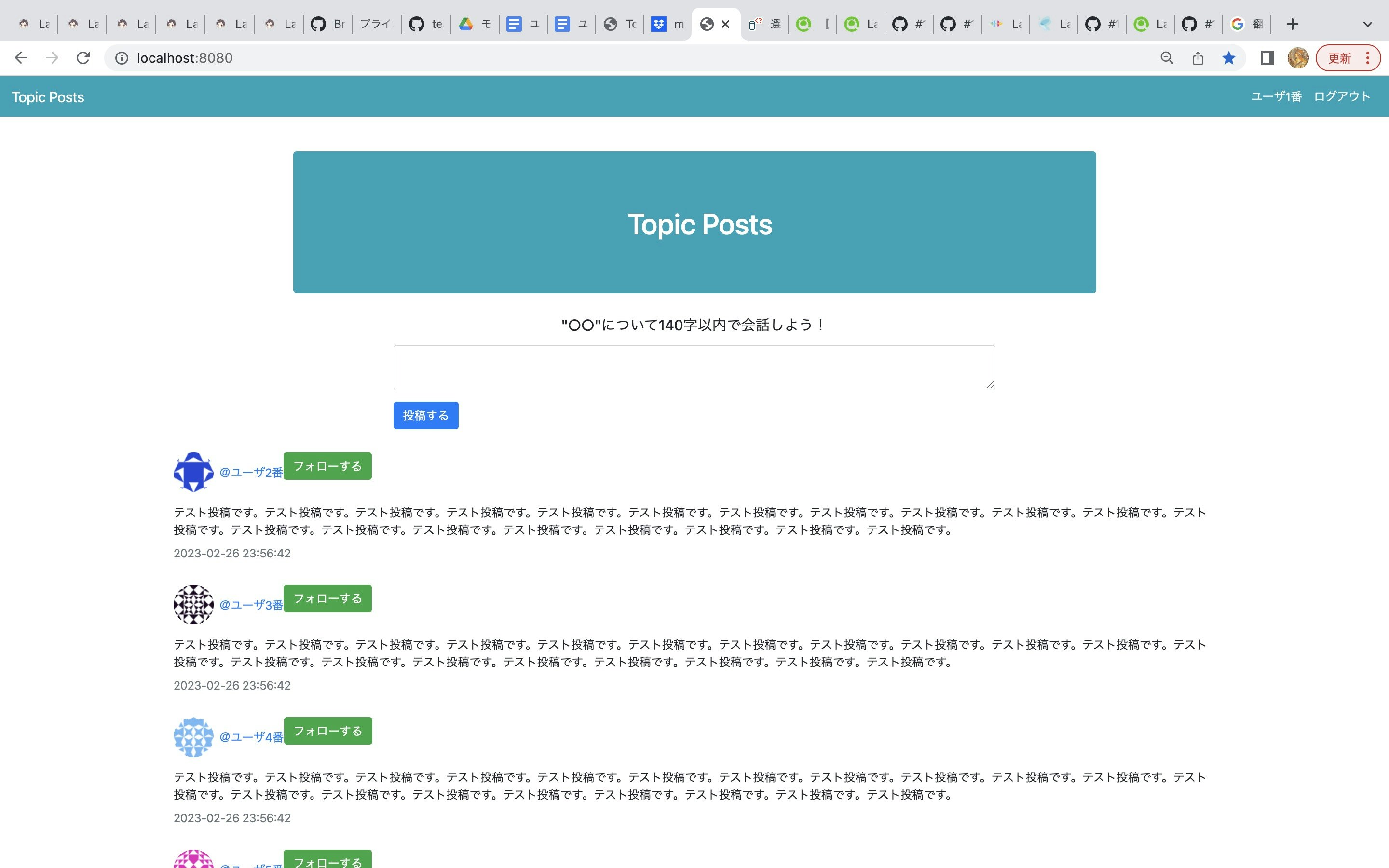
Task: Click the browser reload icon
Action: tap(83, 58)
